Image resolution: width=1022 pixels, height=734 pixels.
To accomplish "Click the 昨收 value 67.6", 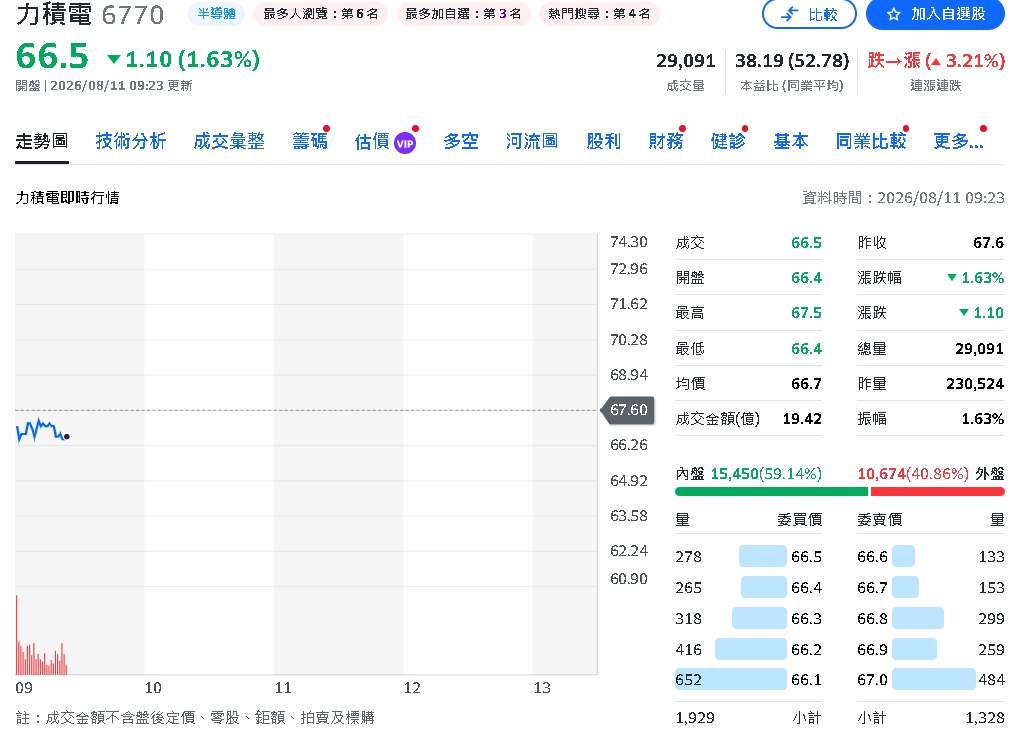I will [x=988, y=243].
